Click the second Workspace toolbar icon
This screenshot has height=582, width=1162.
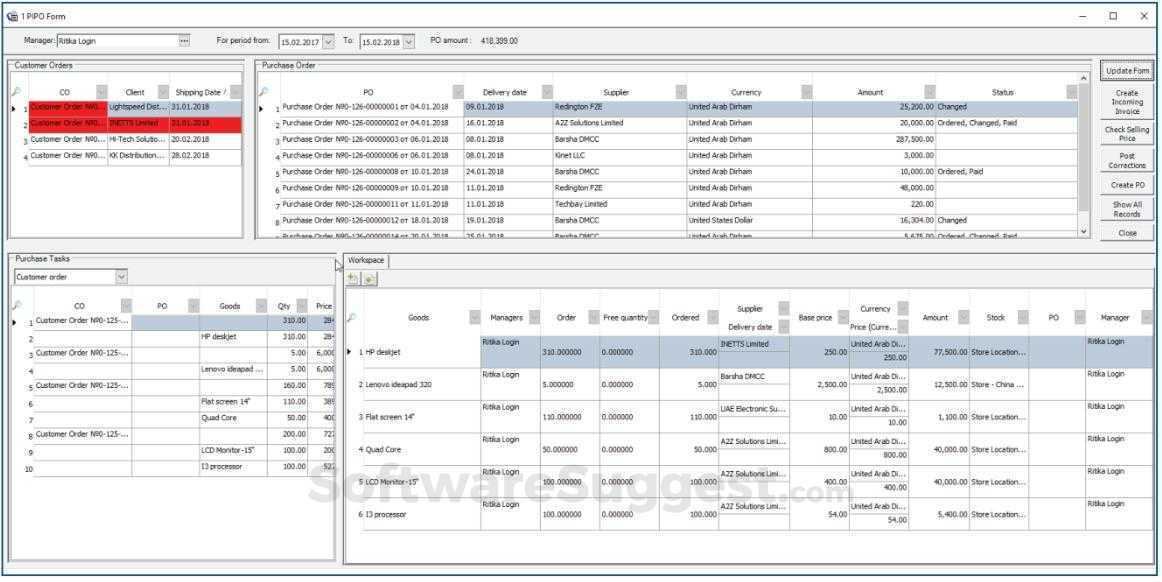[x=370, y=279]
